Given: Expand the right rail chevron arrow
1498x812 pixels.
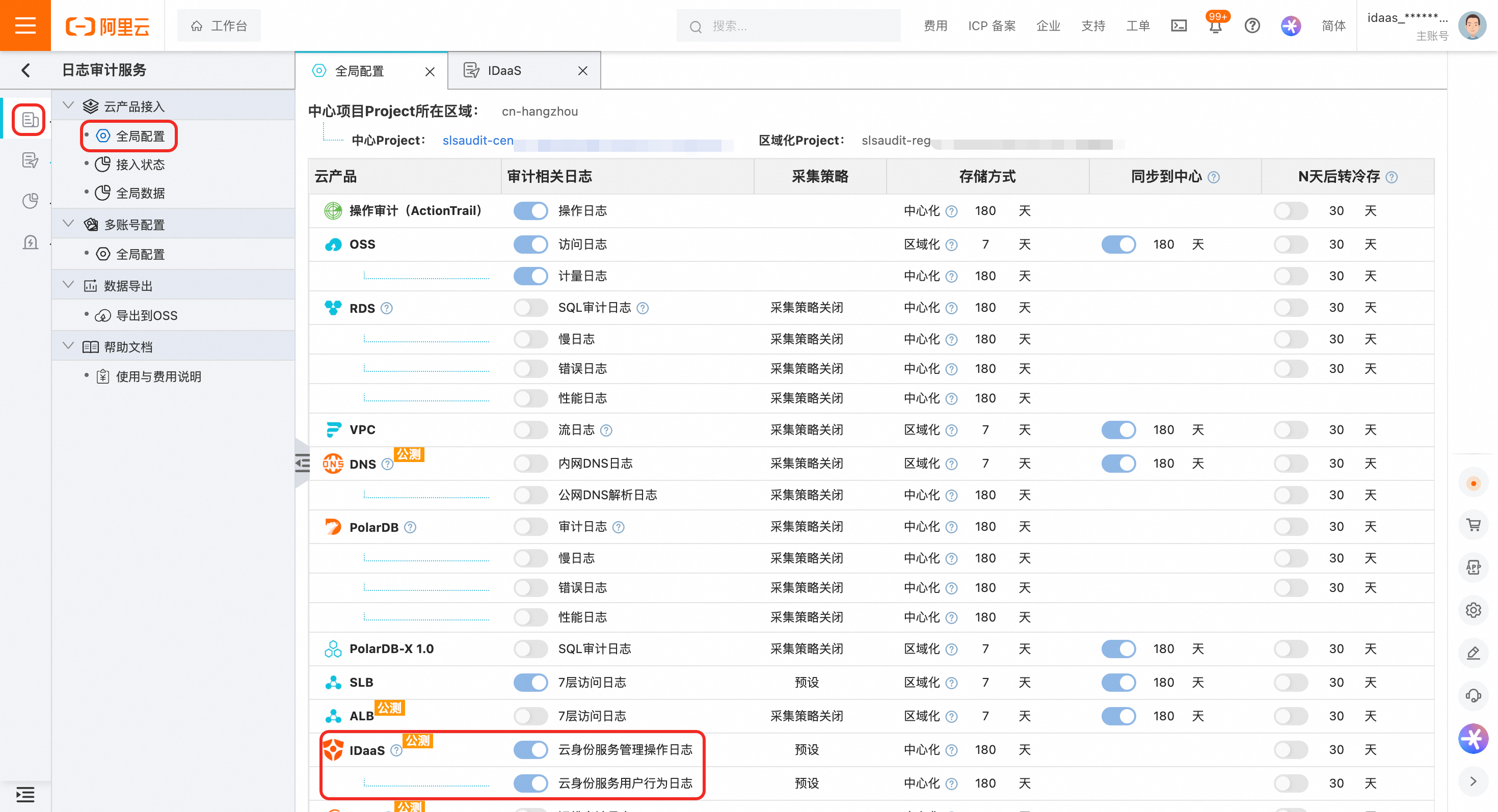Looking at the screenshot, I should click(1473, 781).
